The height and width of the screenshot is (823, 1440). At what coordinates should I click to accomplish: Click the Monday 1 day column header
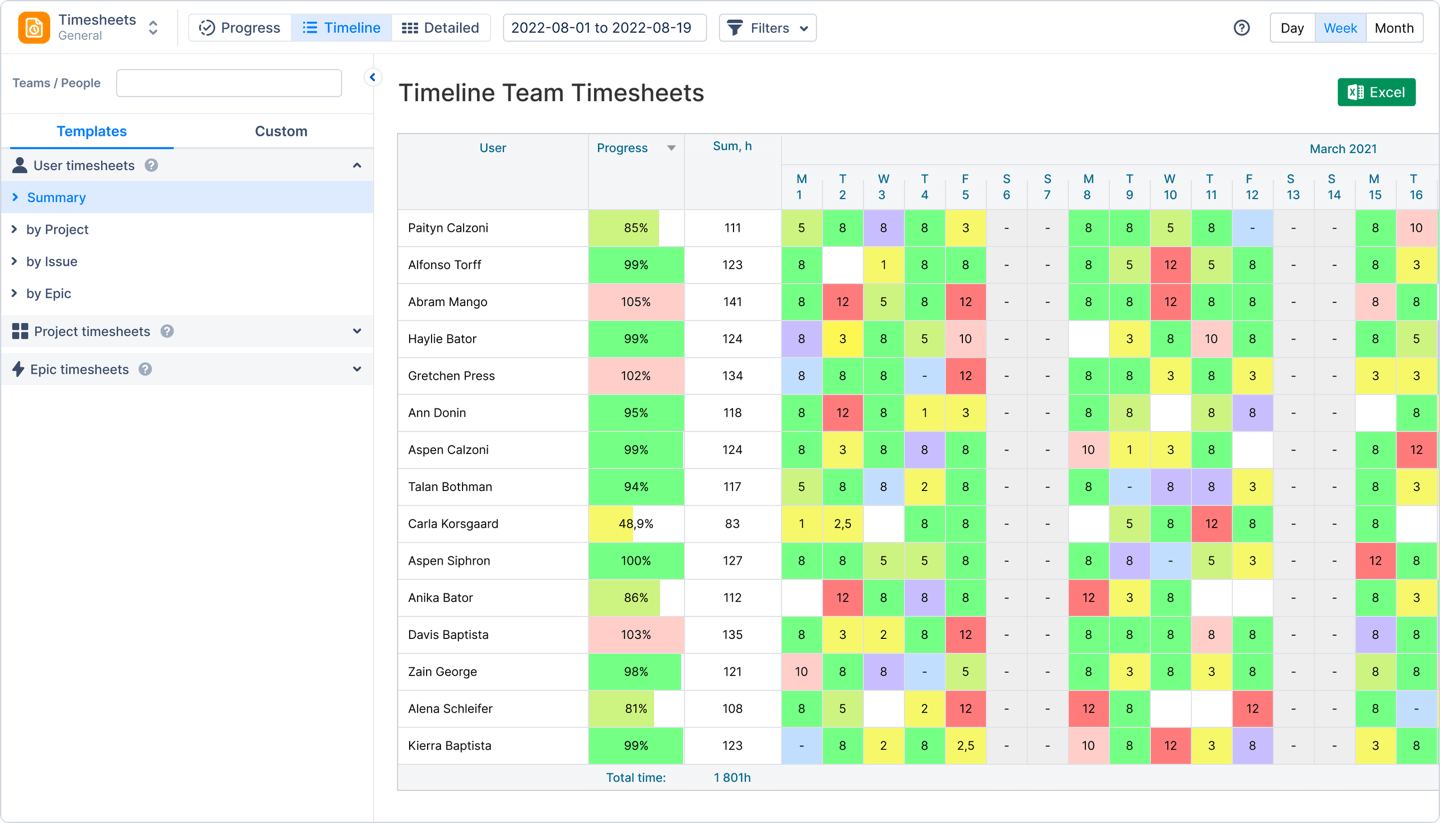point(801,187)
